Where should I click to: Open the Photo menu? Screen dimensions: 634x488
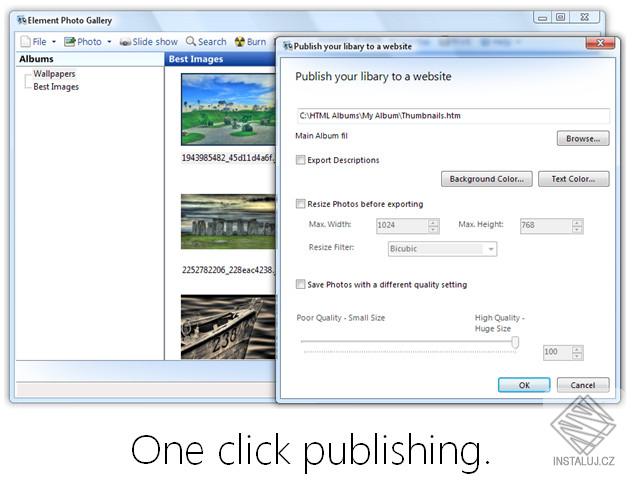[x=88, y=42]
